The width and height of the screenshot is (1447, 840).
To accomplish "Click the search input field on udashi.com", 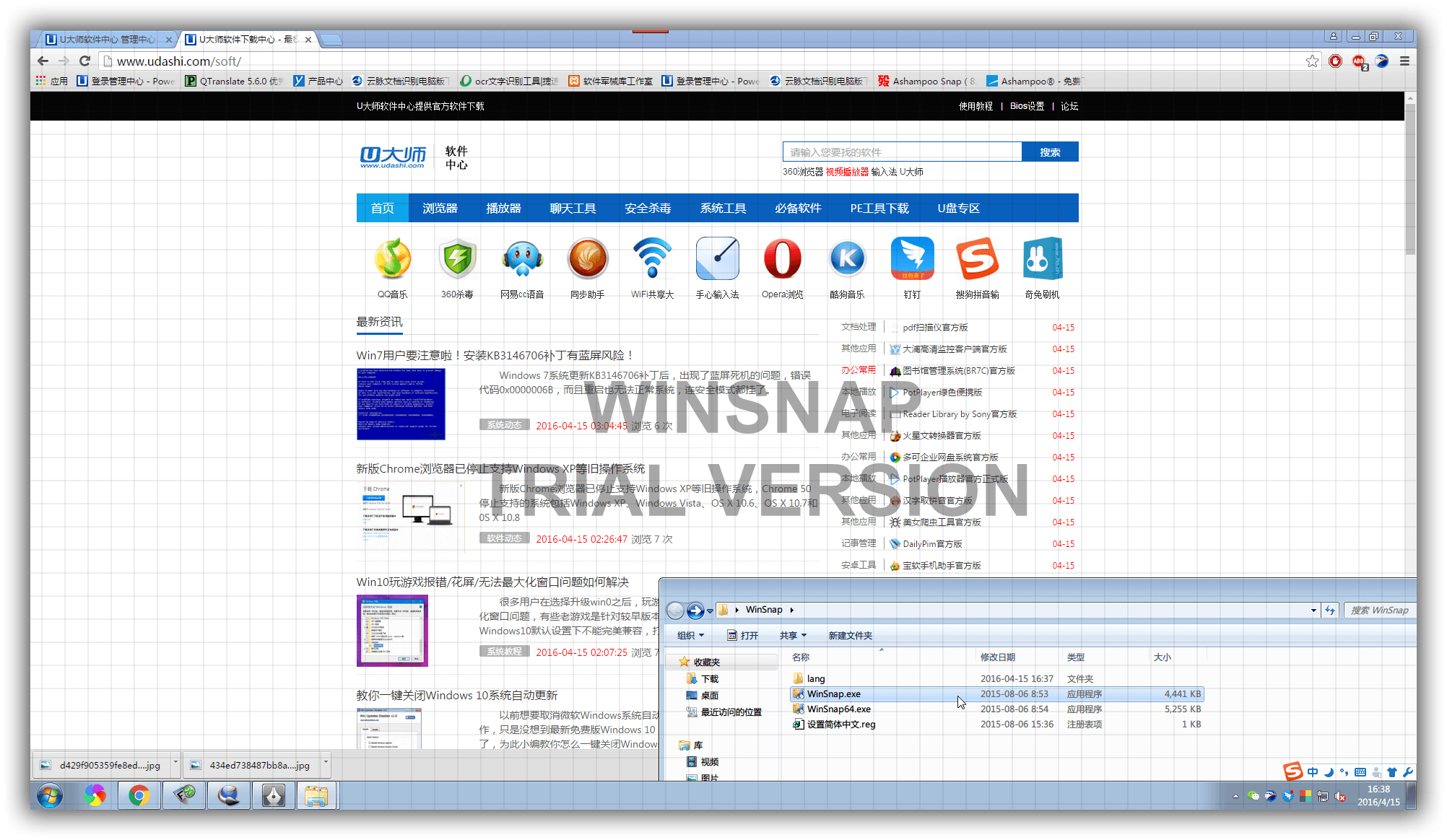I will [x=898, y=154].
